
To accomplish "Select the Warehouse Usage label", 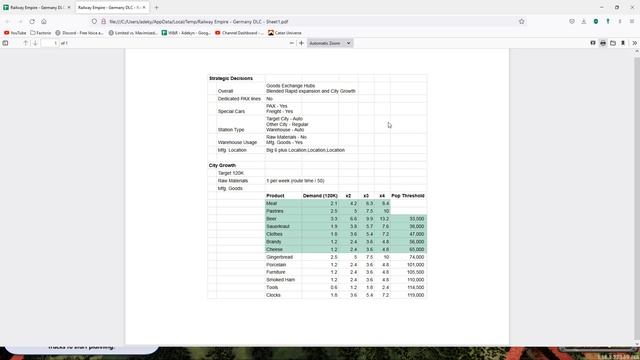I will pos(238,142).
